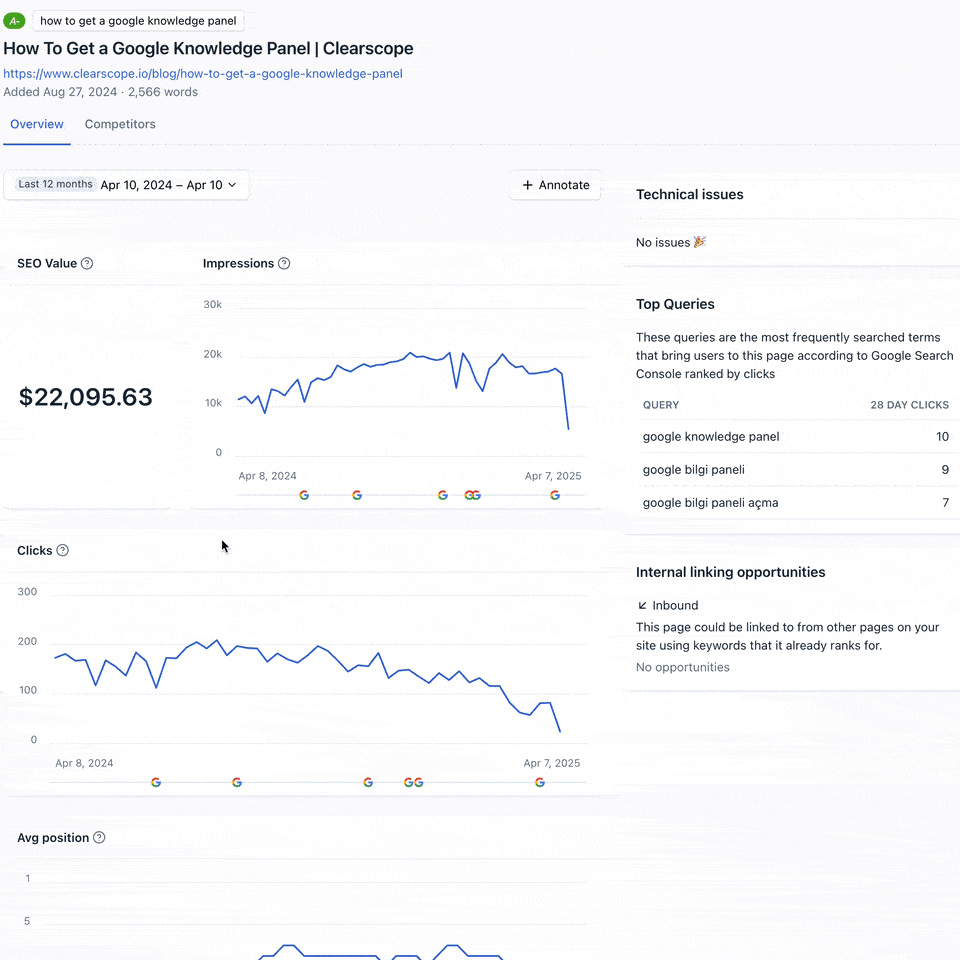The image size is (960, 960).
Task: Click the Clicks chart help icon
Action: pyautogui.click(x=62, y=550)
